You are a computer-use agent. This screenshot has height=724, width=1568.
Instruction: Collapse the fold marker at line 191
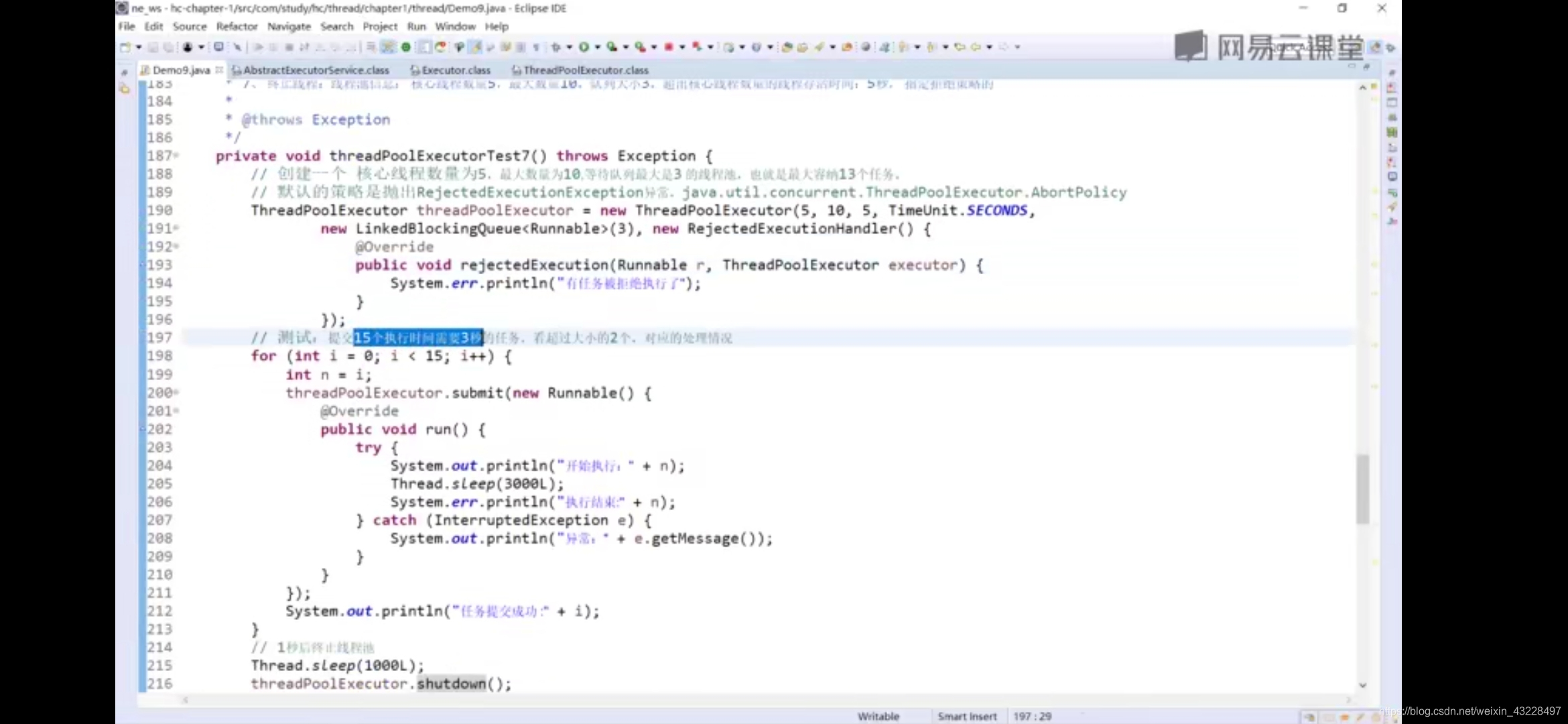point(176,228)
